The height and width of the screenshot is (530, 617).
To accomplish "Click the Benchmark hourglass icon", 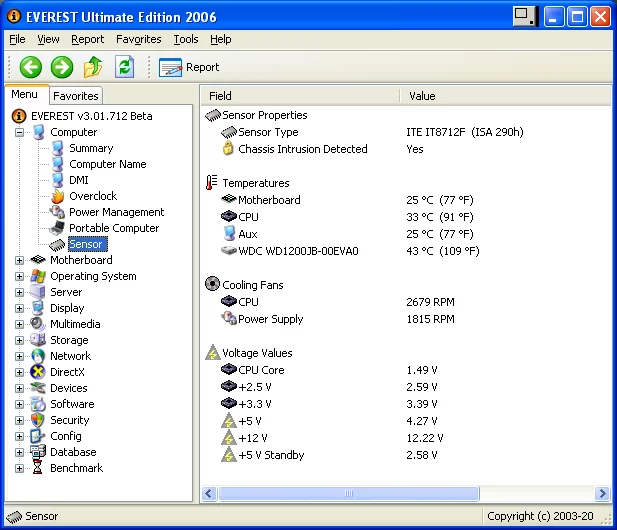I will [x=38, y=468].
